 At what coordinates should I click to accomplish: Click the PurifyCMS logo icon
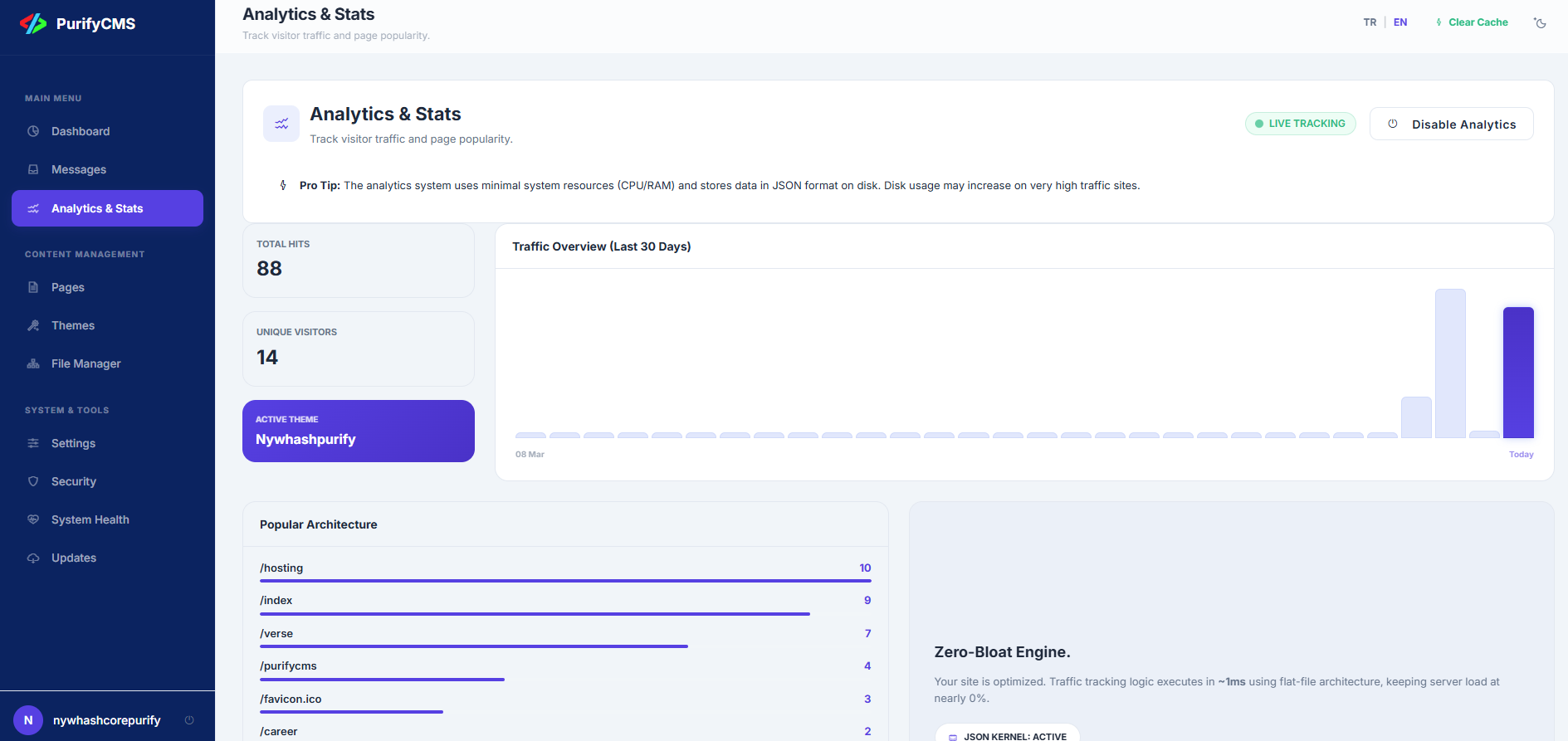pyautogui.click(x=33, y=24)
